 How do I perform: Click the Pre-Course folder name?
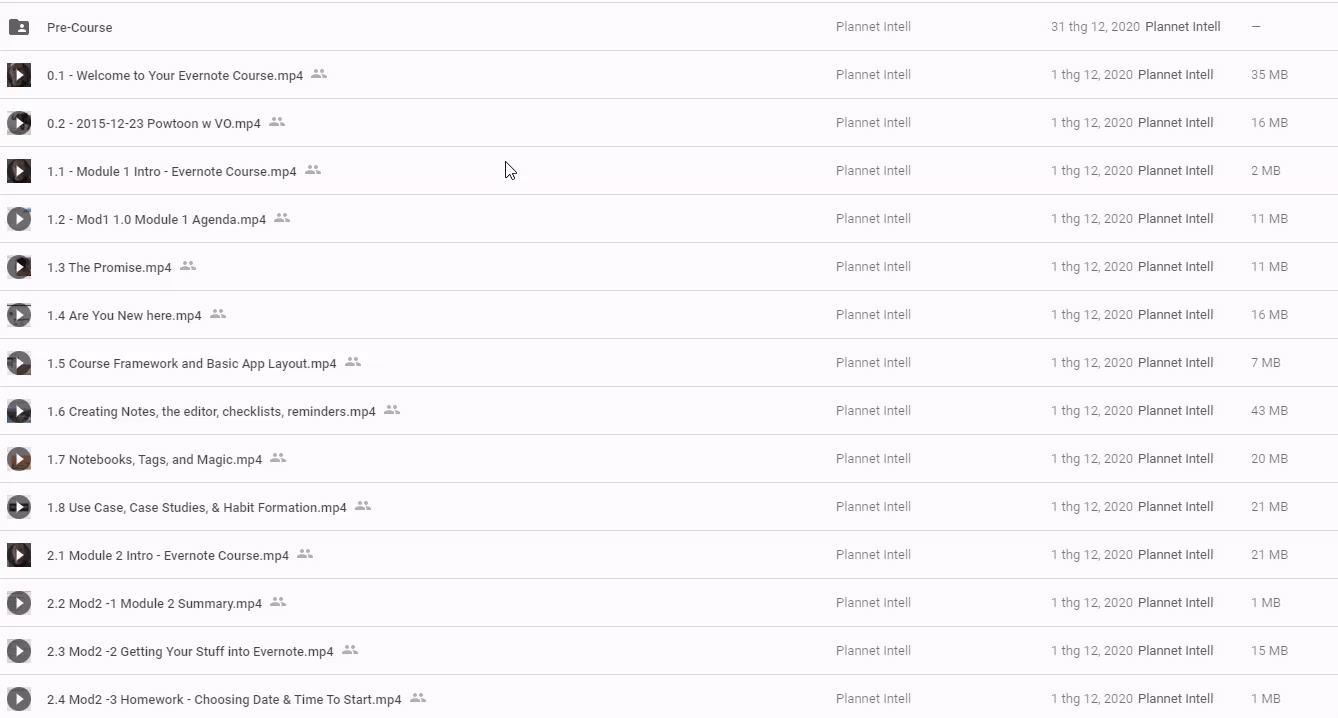tap(79, 27)
